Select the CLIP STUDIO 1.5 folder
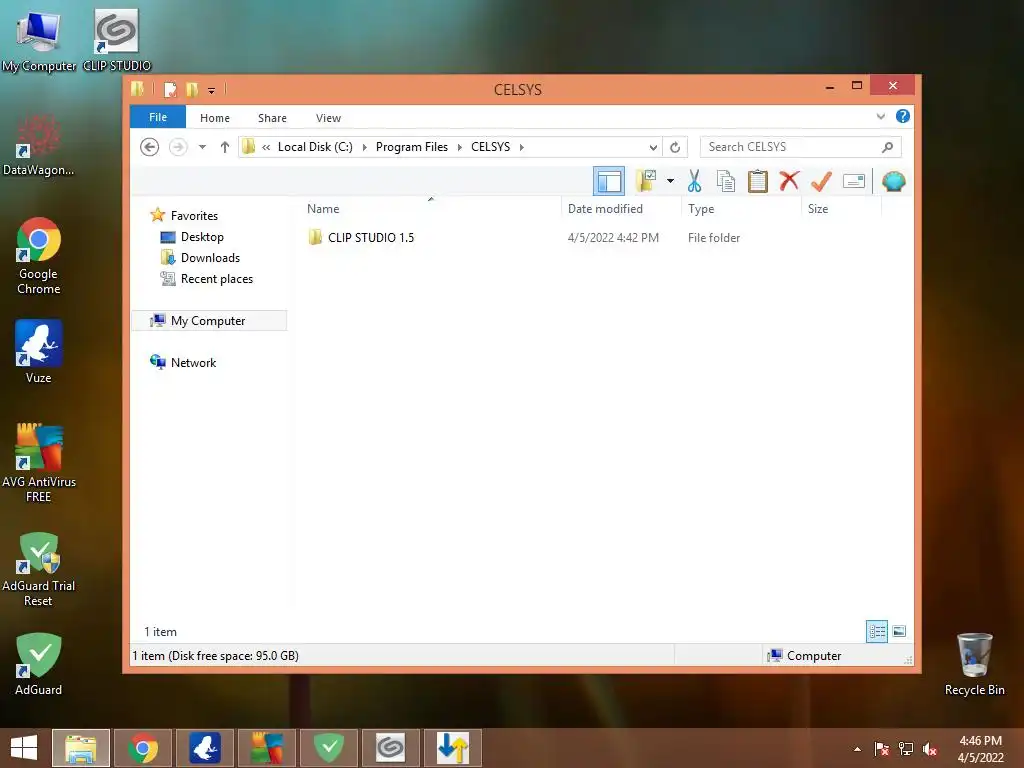This screenshot has height=768, width=1024. 371,238
